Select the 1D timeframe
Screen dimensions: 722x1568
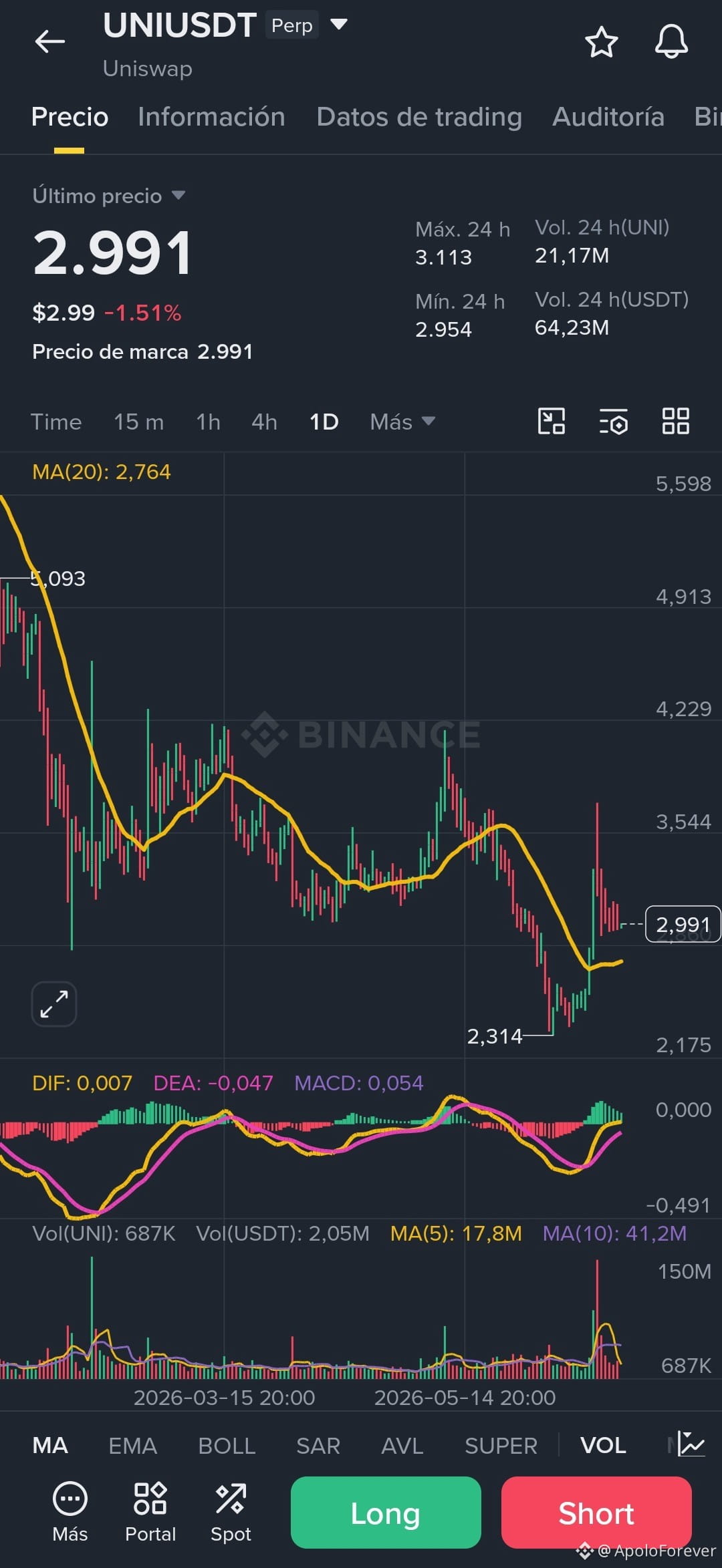pos(324,422)
